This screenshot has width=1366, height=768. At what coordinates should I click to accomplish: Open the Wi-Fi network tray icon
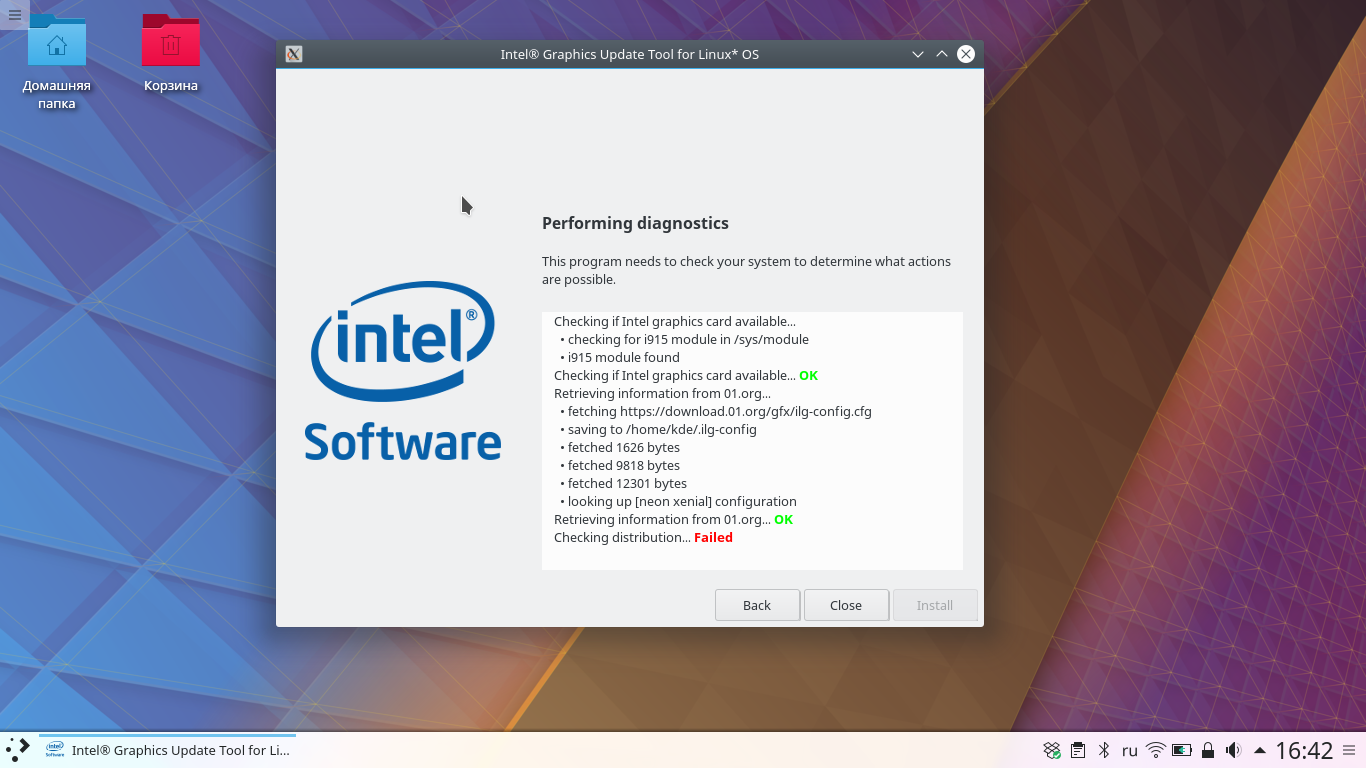coord(1156,750)
